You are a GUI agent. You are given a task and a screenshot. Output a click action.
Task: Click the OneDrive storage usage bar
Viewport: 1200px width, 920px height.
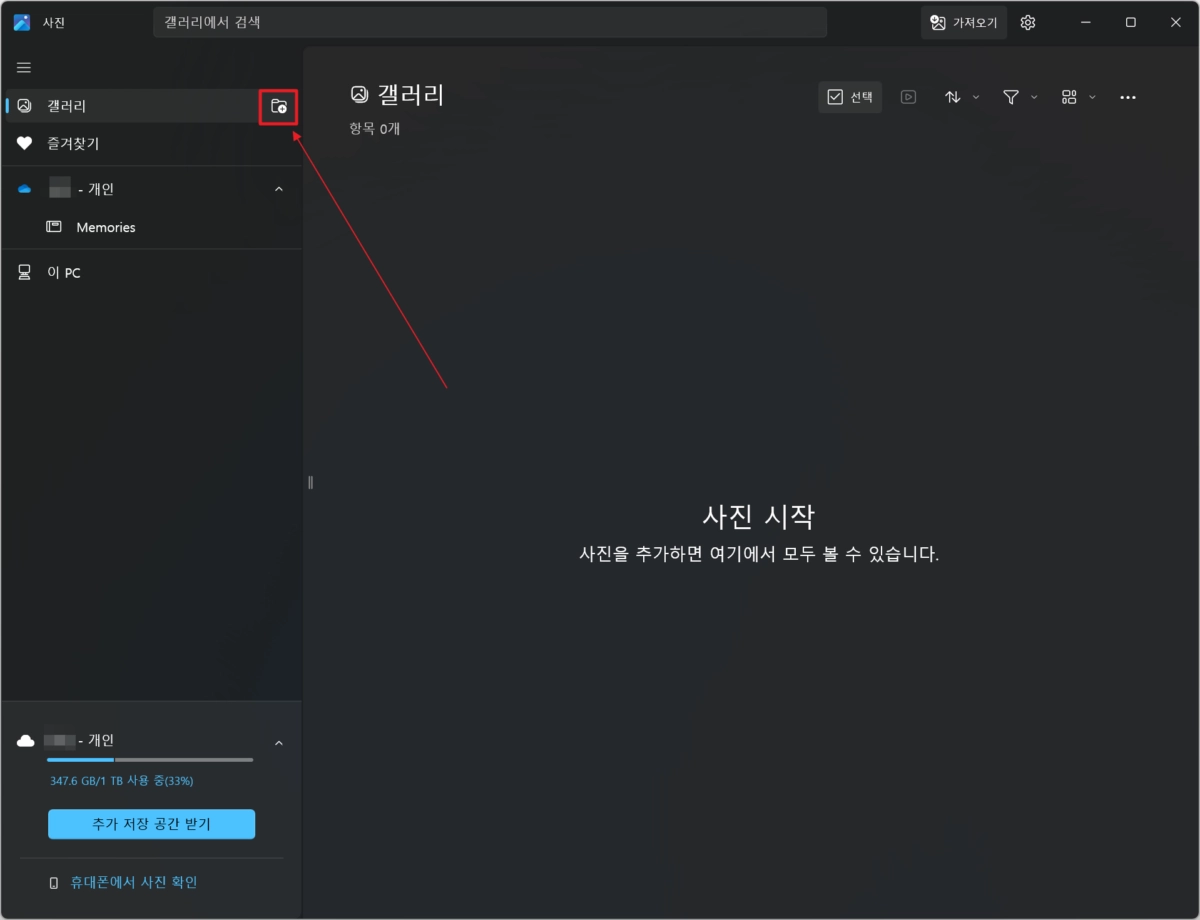[x=150, y=758]
